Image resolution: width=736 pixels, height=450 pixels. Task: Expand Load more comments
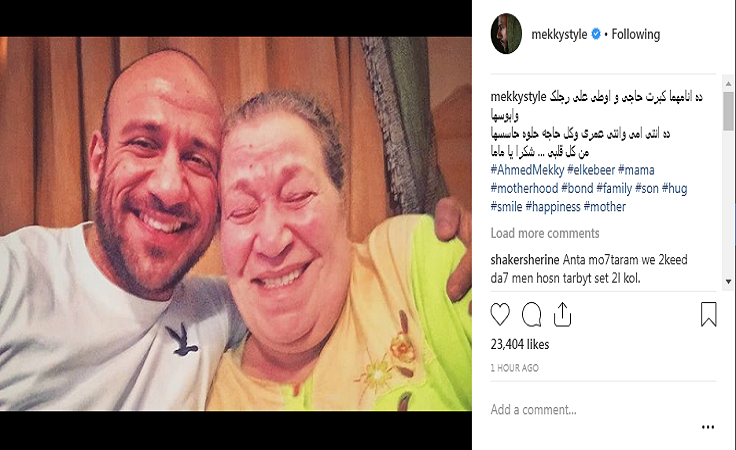[545, 233]
